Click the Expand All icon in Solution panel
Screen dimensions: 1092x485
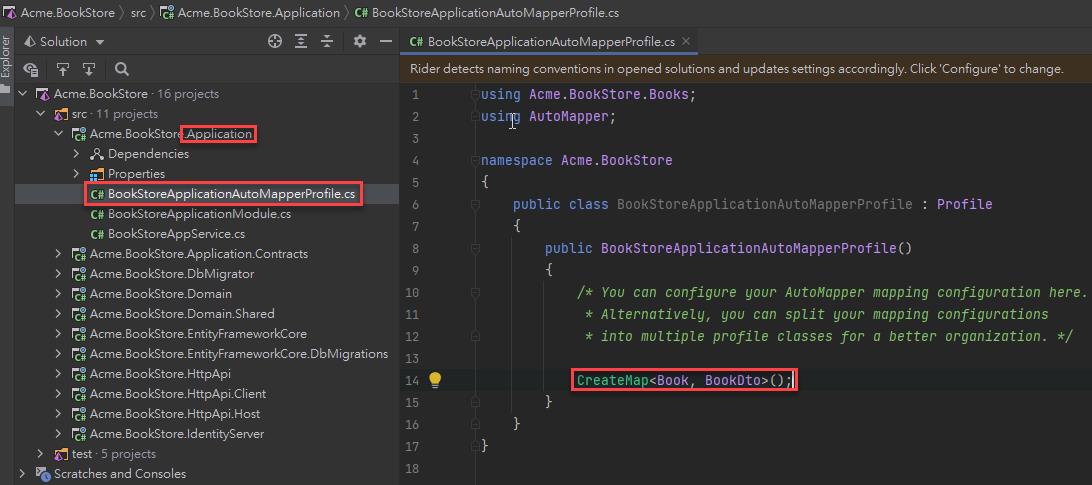[301, 42]
